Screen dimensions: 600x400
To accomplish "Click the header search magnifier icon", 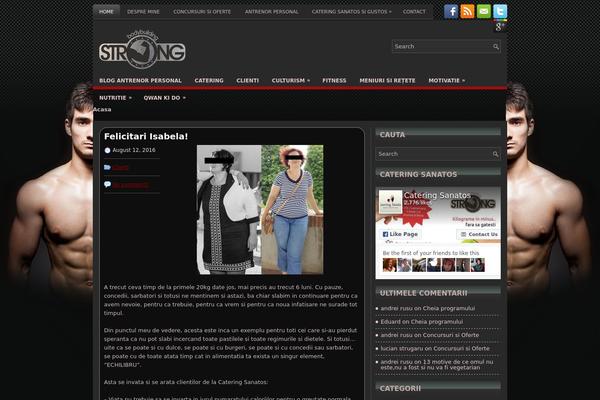I will [x=496, y=47].
